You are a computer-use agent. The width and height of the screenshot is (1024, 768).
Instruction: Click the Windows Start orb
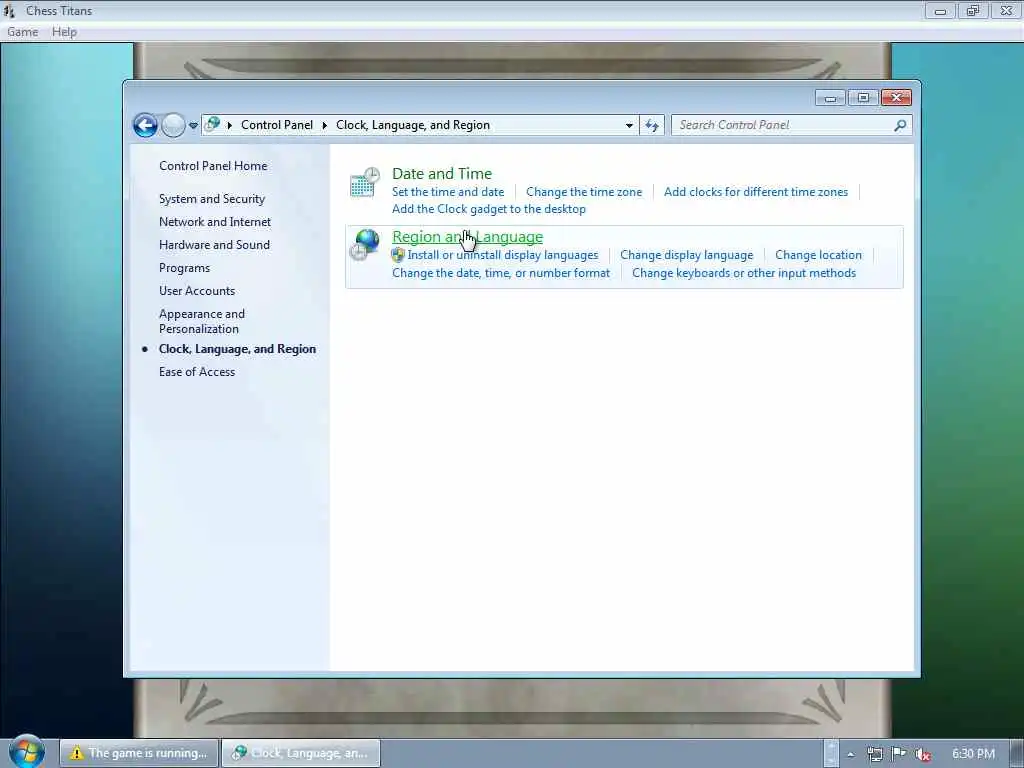pos(26,752)
